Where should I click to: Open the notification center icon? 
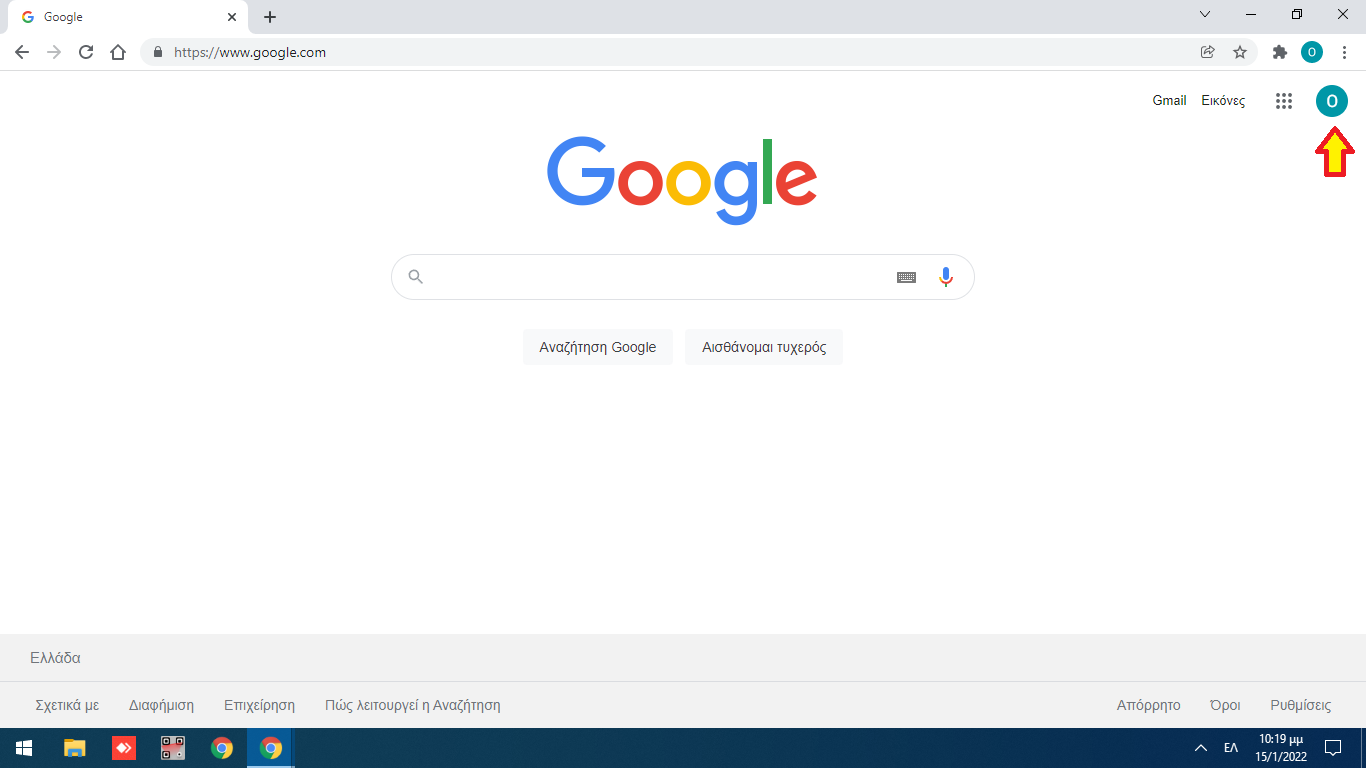pyautogui.click(x=1332, y=748)
